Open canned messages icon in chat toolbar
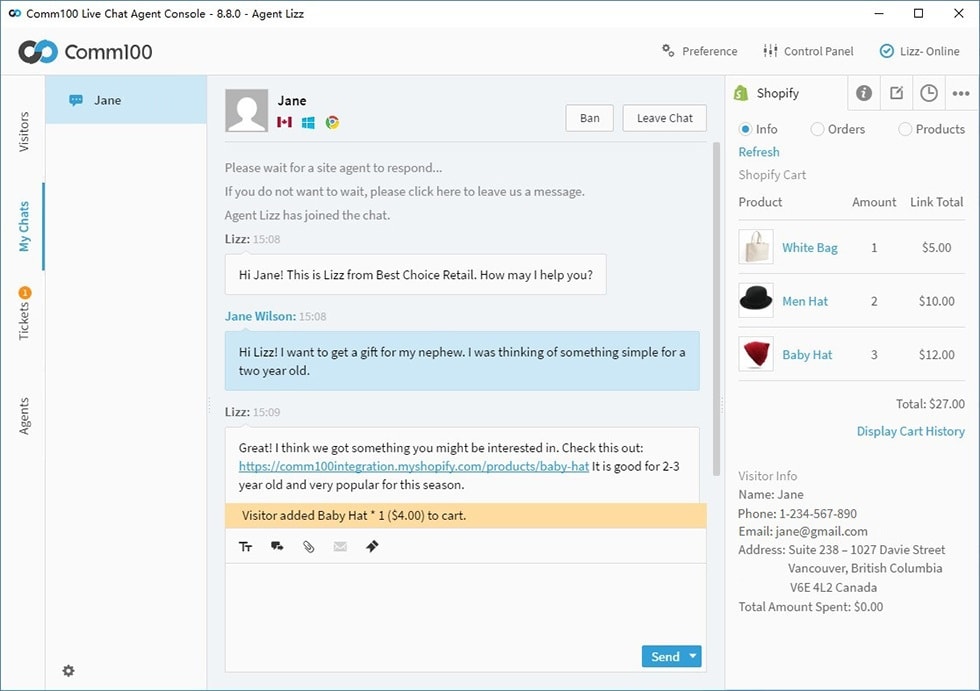 pos(277,547)
